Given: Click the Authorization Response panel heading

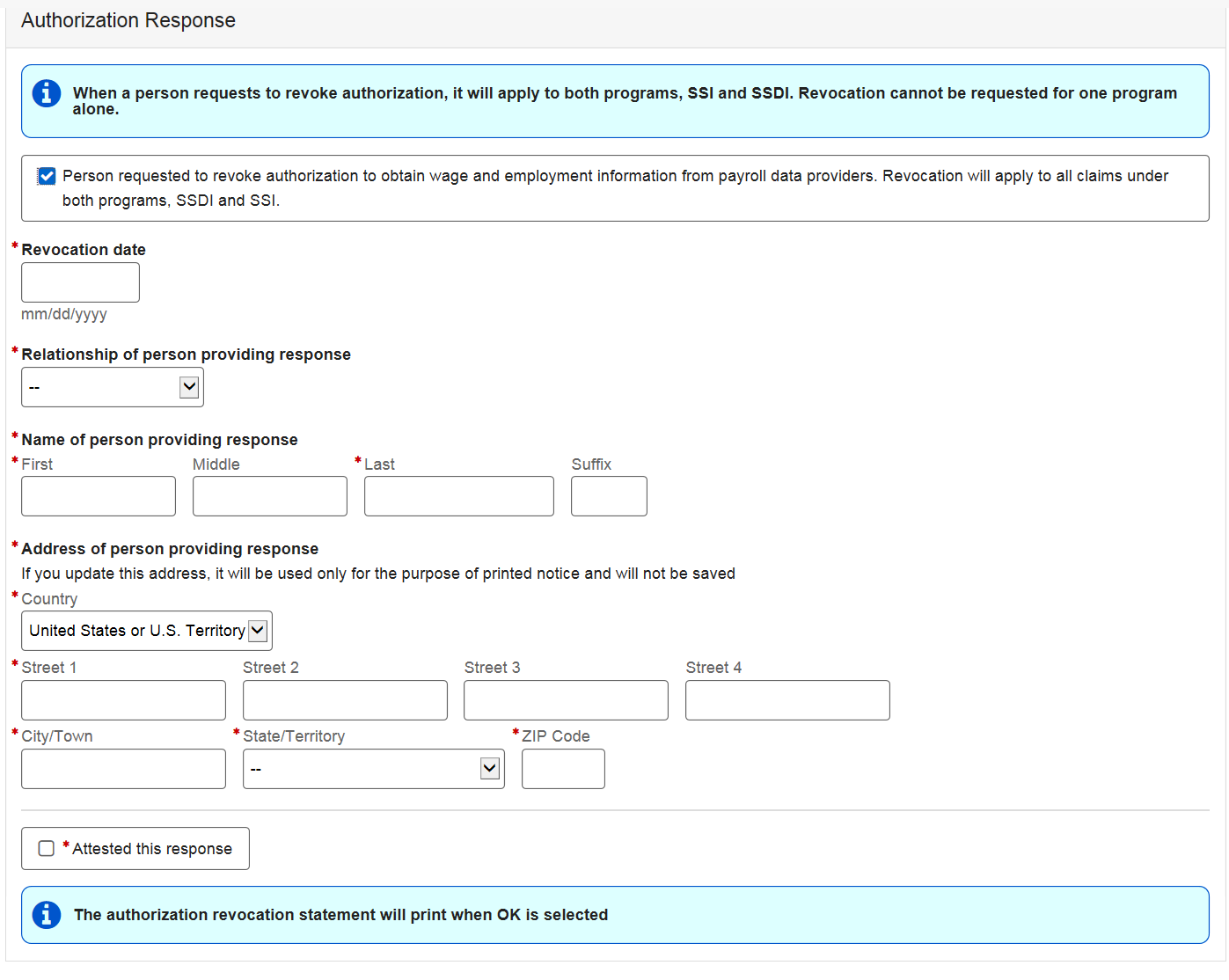Looking at the screenshot, I should click(128, 20).
